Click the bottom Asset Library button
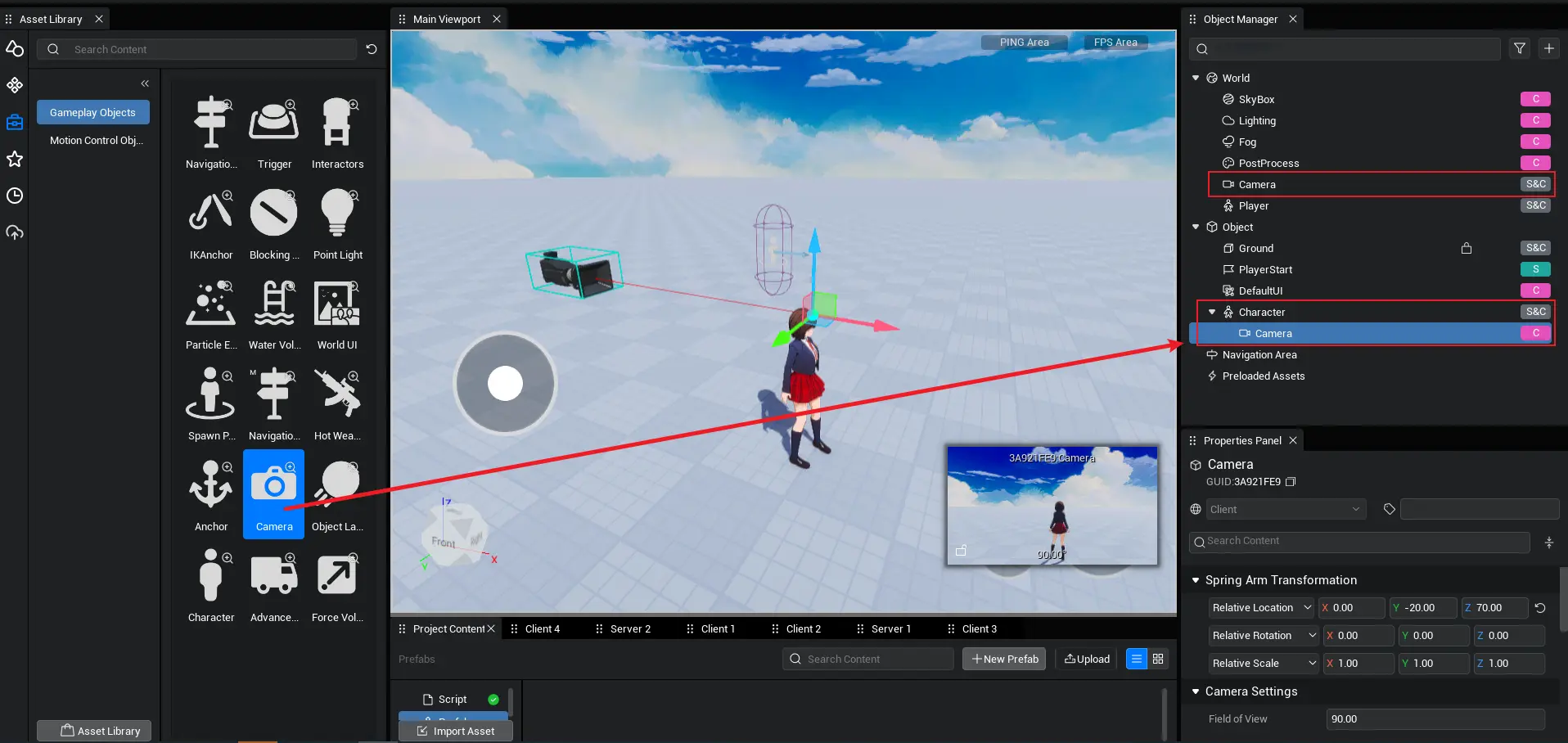 (x=94, y=731)
